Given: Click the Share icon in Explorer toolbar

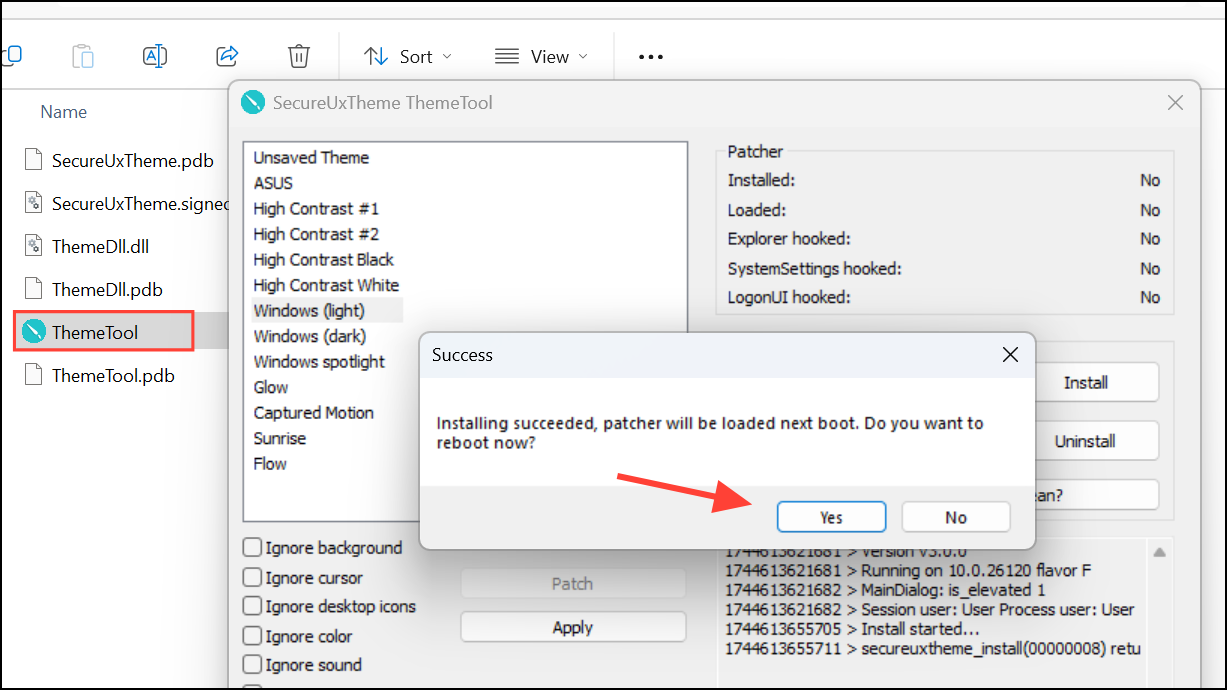Looking at the screenshot, I should pyautogui.click(x=227, y=56).
